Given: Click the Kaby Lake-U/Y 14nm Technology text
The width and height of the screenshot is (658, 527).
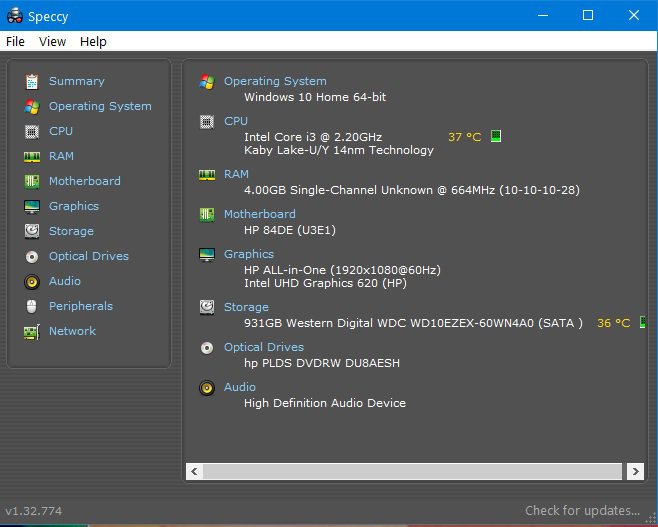Looking at the screenshot, I should pos(339,150).
